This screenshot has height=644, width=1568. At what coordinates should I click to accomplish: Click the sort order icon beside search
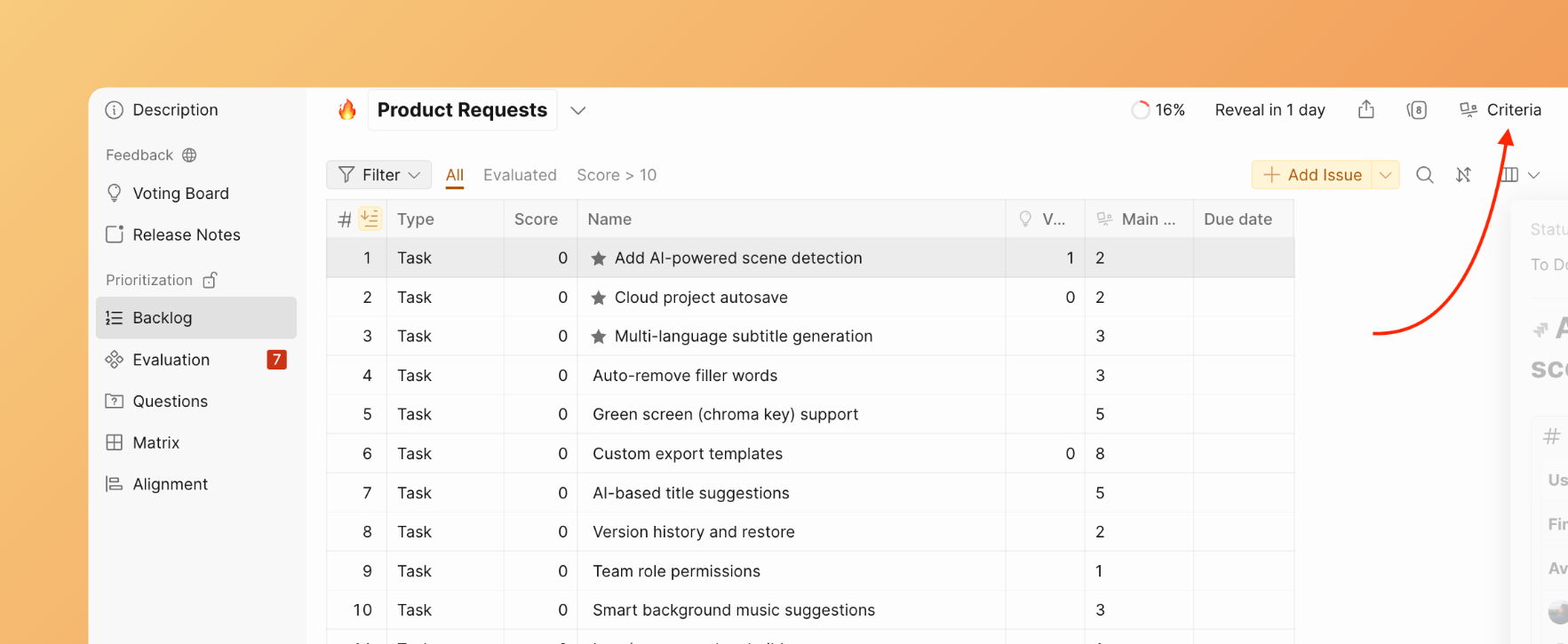(x=1463, y=175)
